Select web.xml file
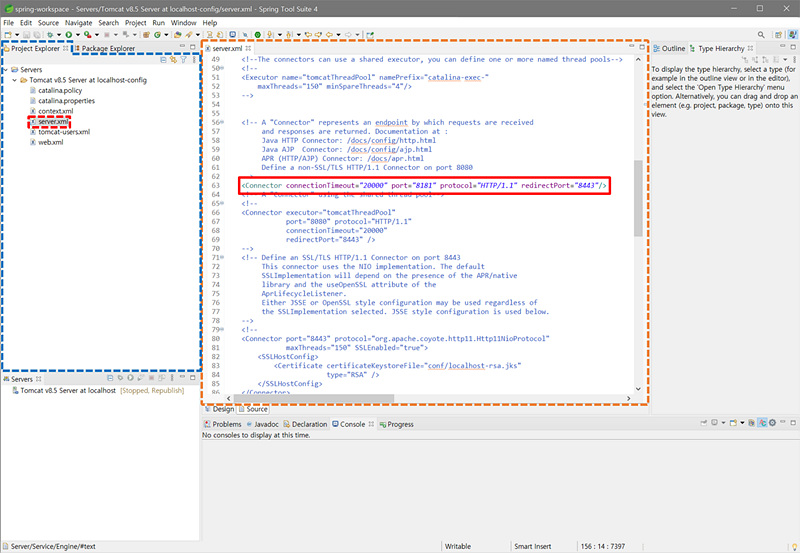The width and height of the screenshot is (800, 553). [47, 142]
